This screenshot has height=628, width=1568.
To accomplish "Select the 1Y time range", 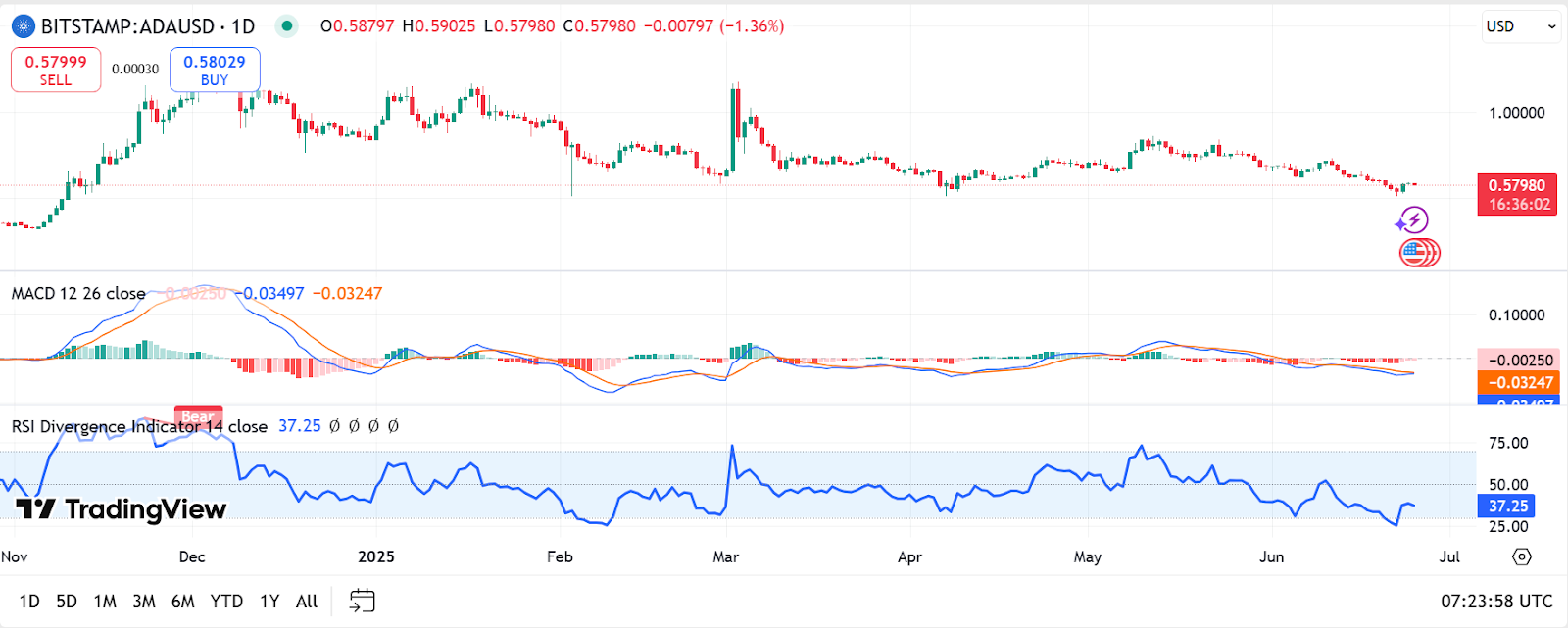I will point(269,602).
